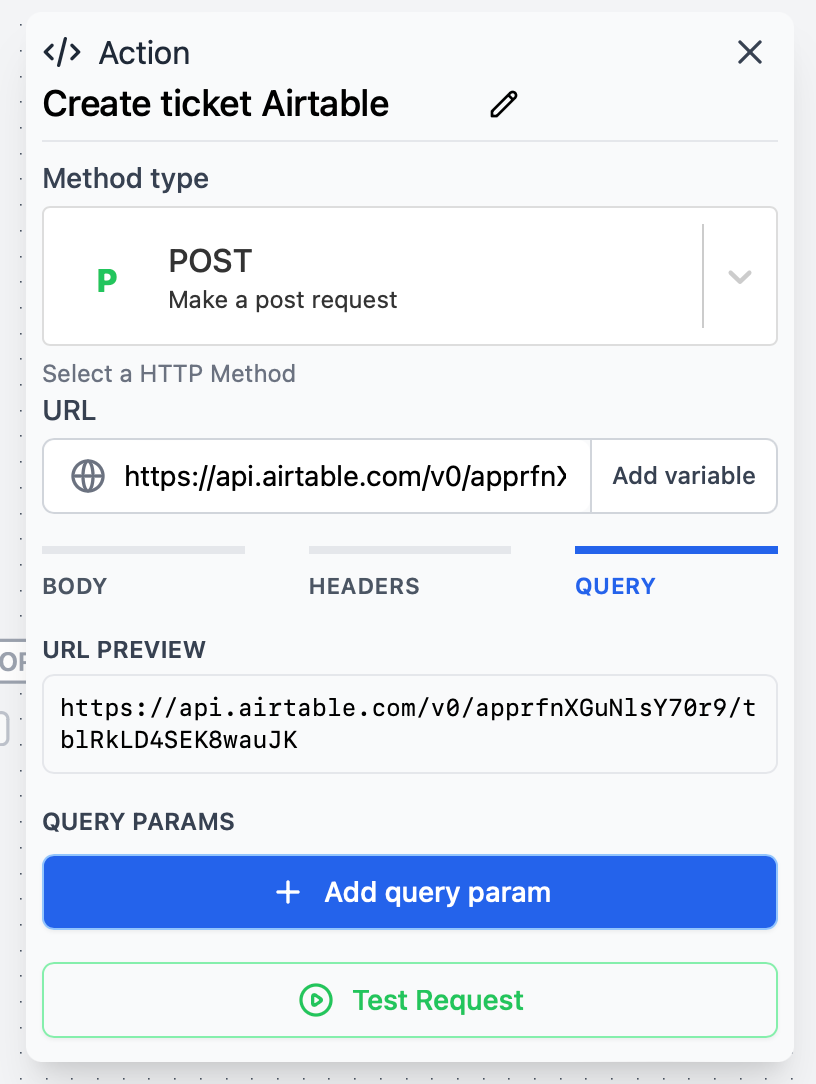The width and height of the screenshot is (816, 1084).
Task: Click the Add variable button
Action: (683, 476)
